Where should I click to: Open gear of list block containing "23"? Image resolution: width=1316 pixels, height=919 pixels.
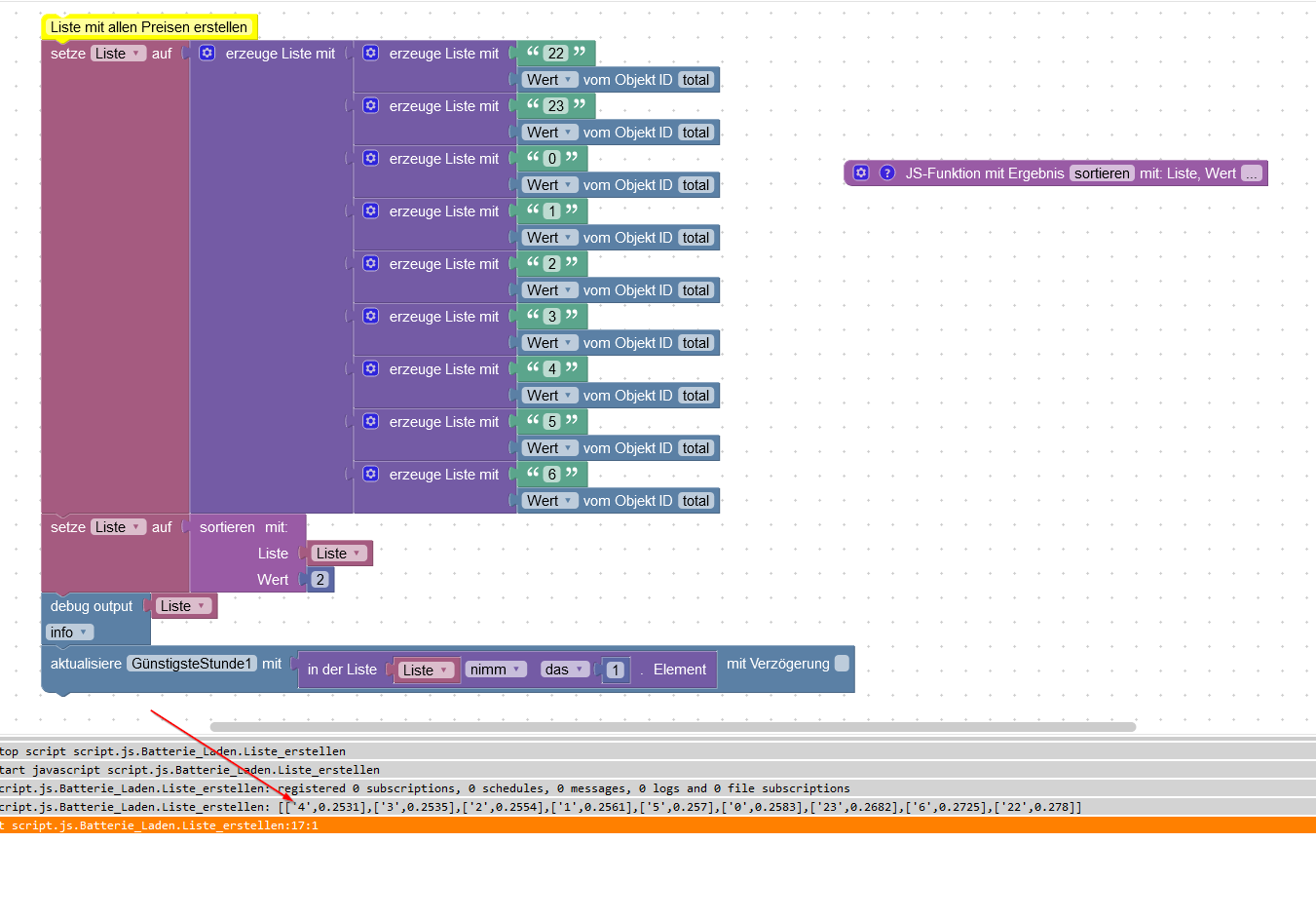371,105
